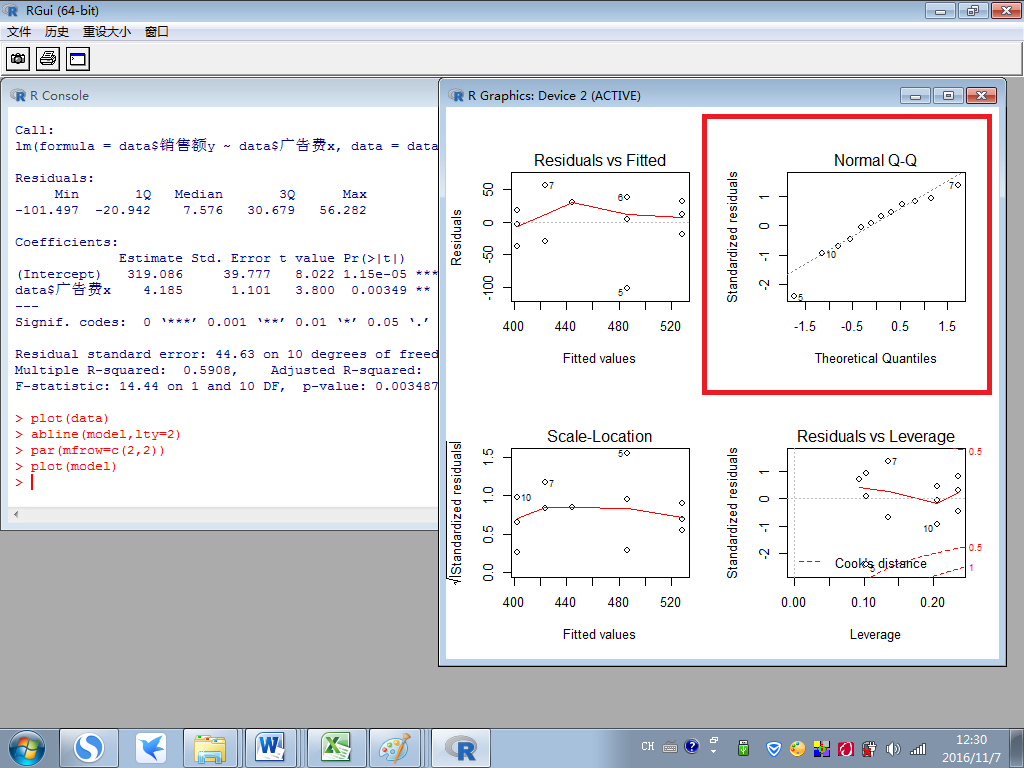The height and width of the screenshot is (768, 1024).
Task: Click the R Console command prompt line
Action: coord(225,483)
